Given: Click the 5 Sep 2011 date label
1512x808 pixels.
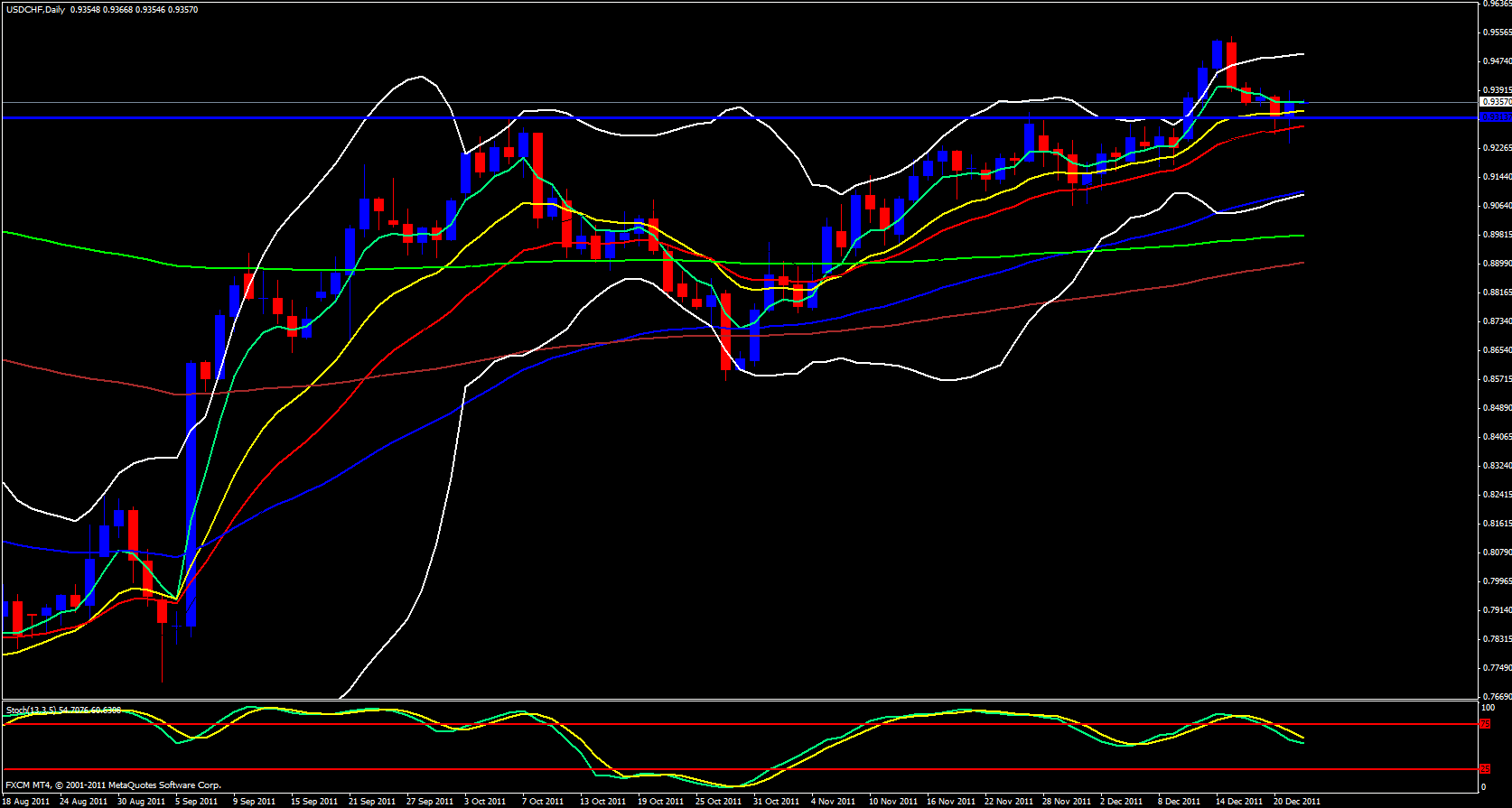Looking at the screenshot, I should click(196, 801).
